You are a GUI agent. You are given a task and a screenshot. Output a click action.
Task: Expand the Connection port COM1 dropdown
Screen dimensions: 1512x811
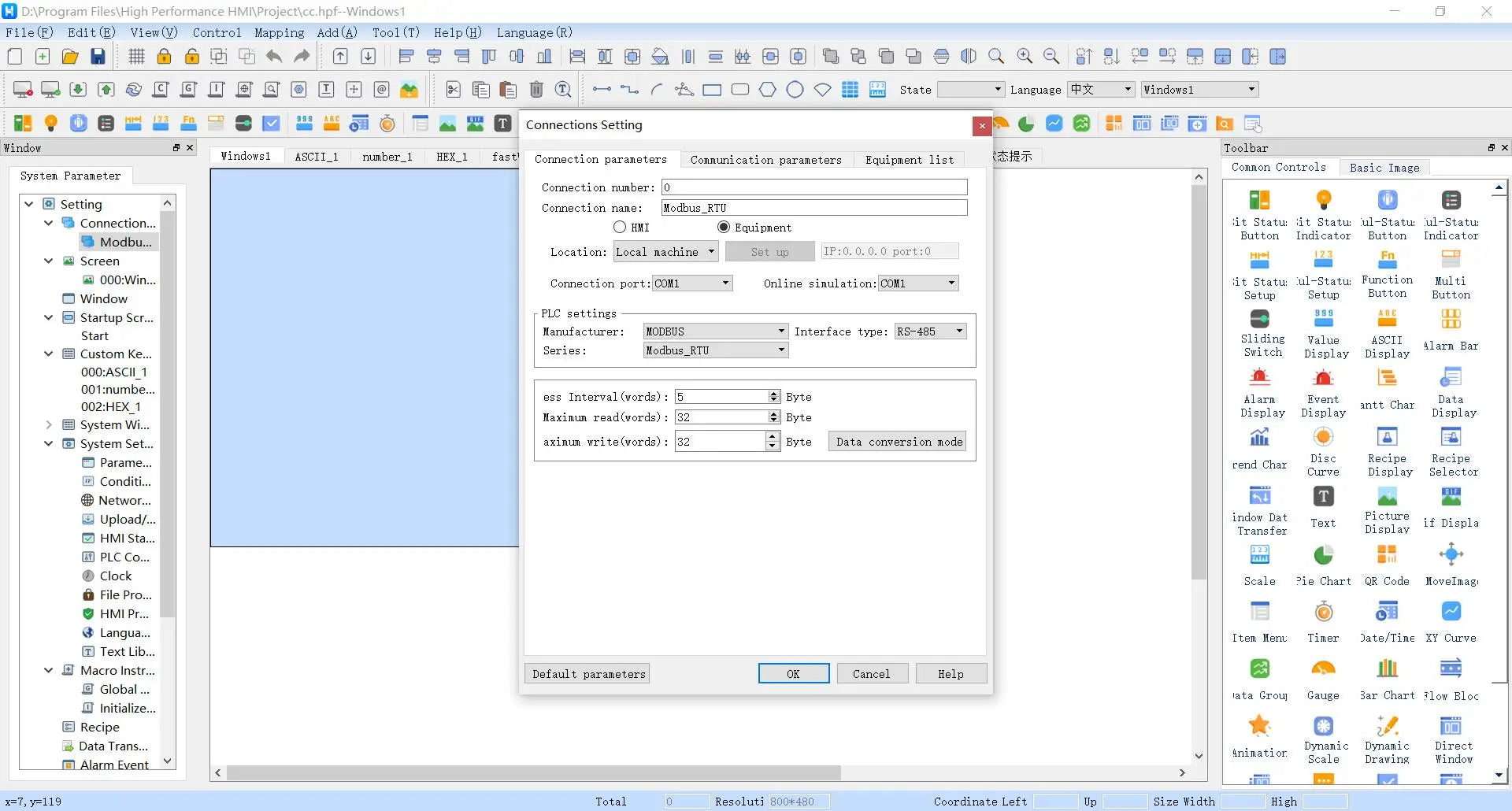(x=692, y=283)
